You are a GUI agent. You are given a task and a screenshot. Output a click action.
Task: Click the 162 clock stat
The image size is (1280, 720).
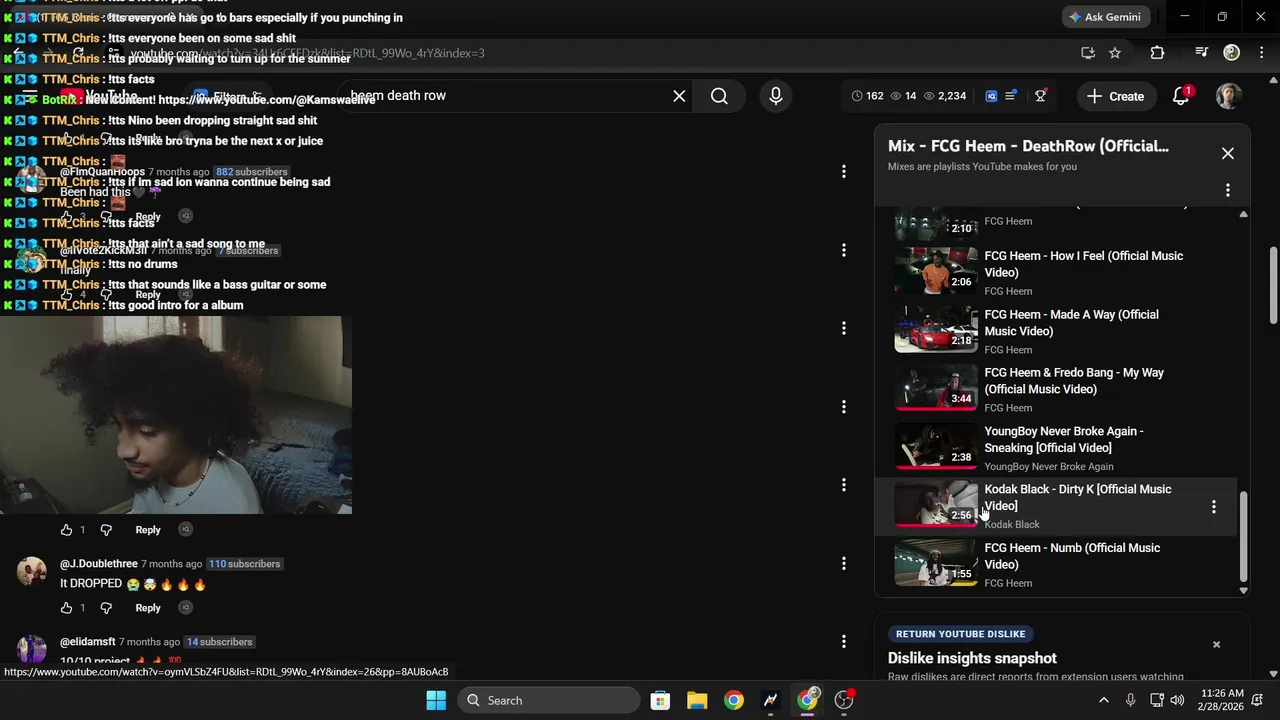pyautogui.click(x=867, y=96)
